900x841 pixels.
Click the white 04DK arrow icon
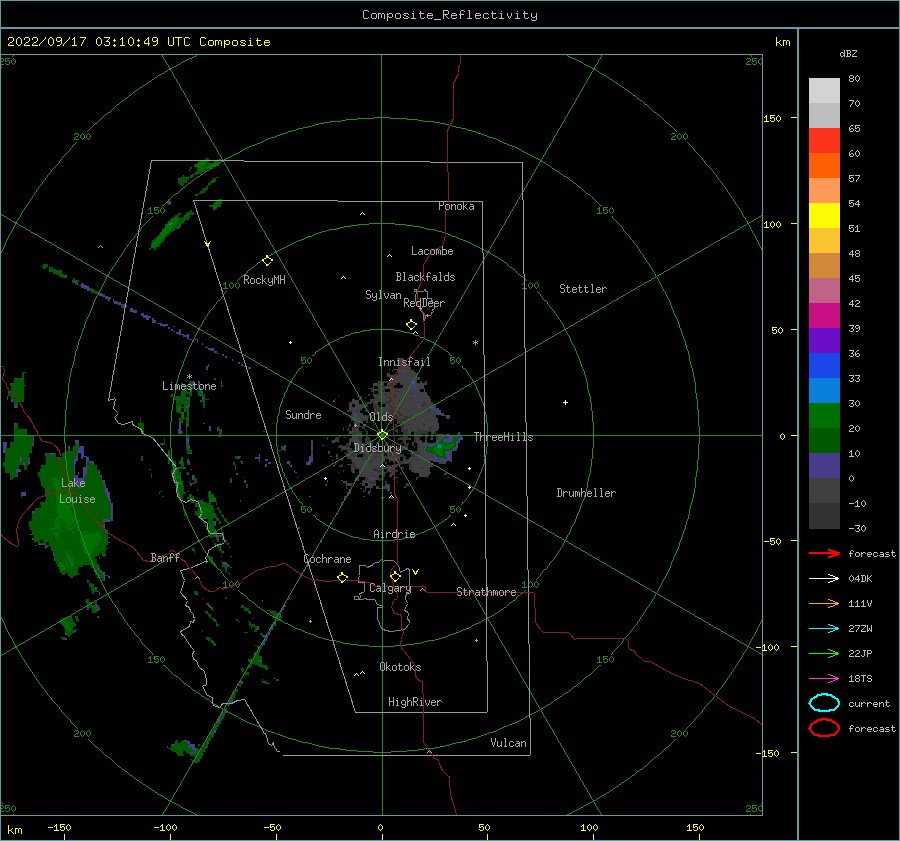click(824, 578)
